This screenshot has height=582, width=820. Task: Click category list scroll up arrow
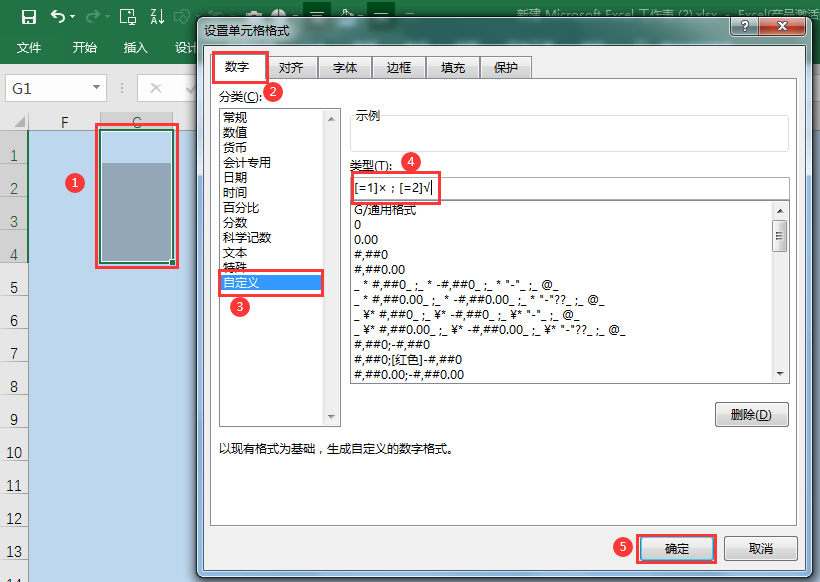(332, 119)
